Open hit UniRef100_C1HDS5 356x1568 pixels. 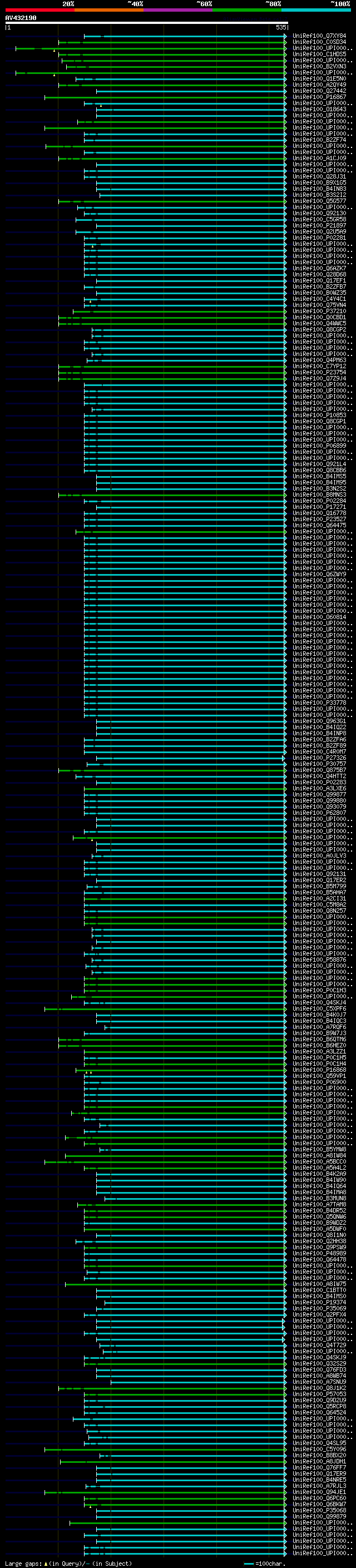click(319, 55)
